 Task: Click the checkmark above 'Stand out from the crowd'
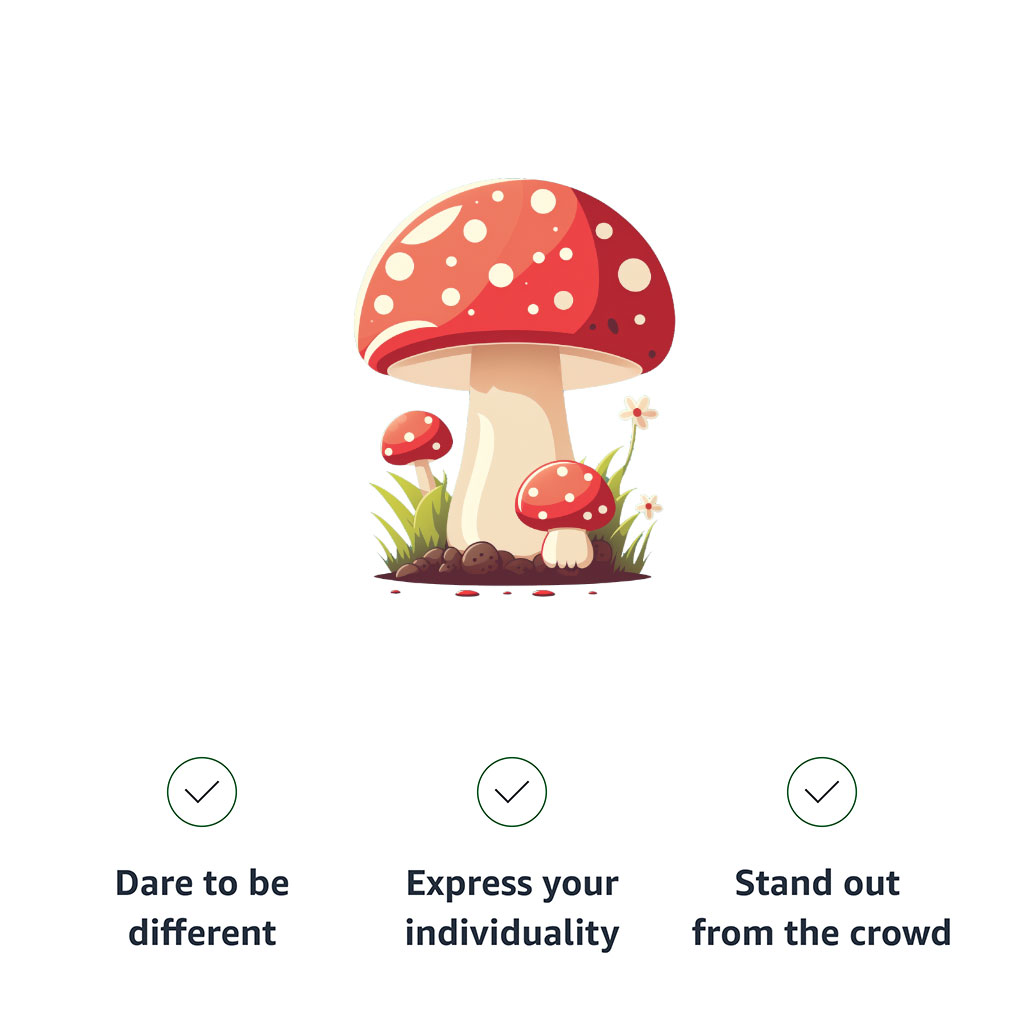tap(822, 792)
